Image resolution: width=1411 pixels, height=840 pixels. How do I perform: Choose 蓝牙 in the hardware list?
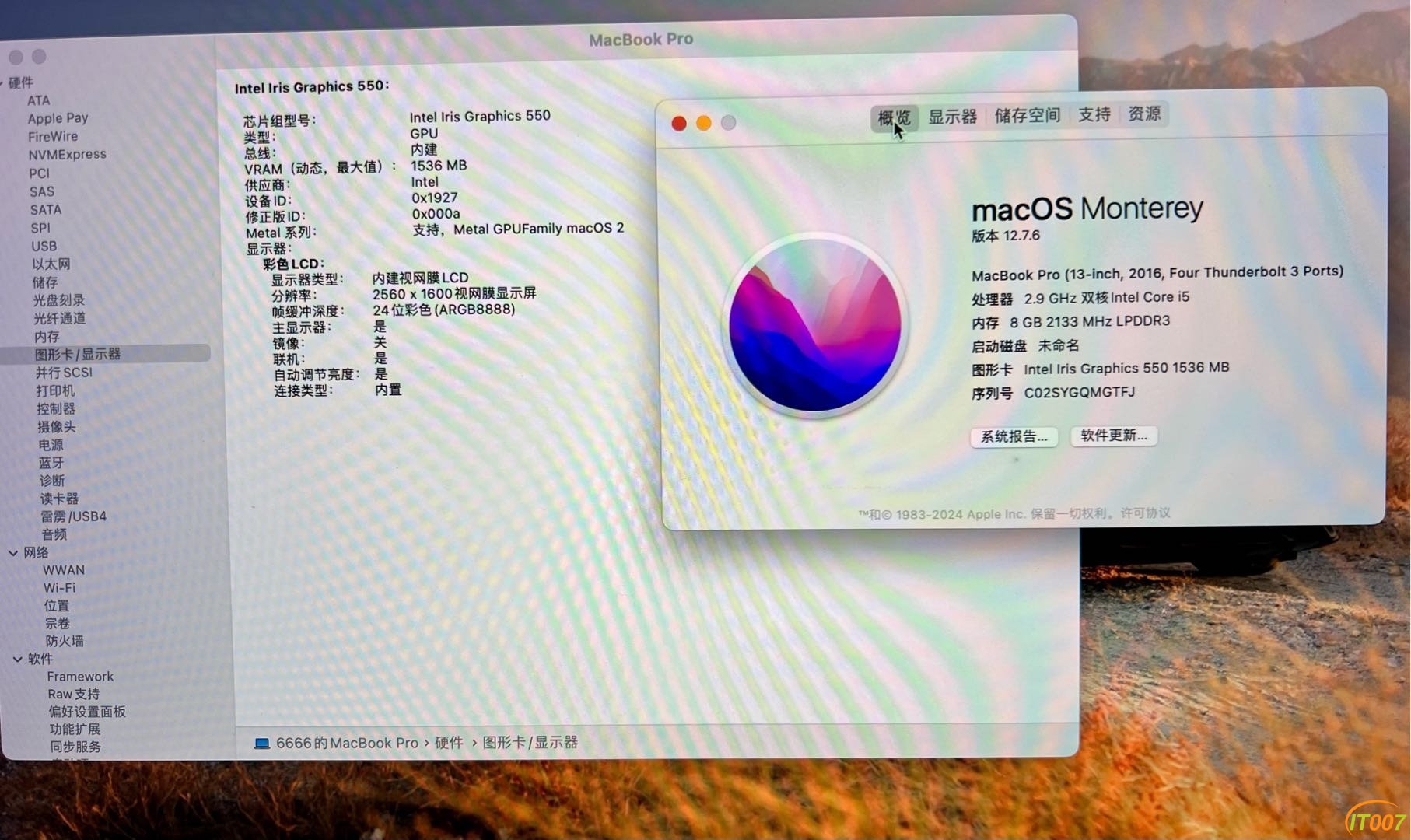tap(51, 463)
